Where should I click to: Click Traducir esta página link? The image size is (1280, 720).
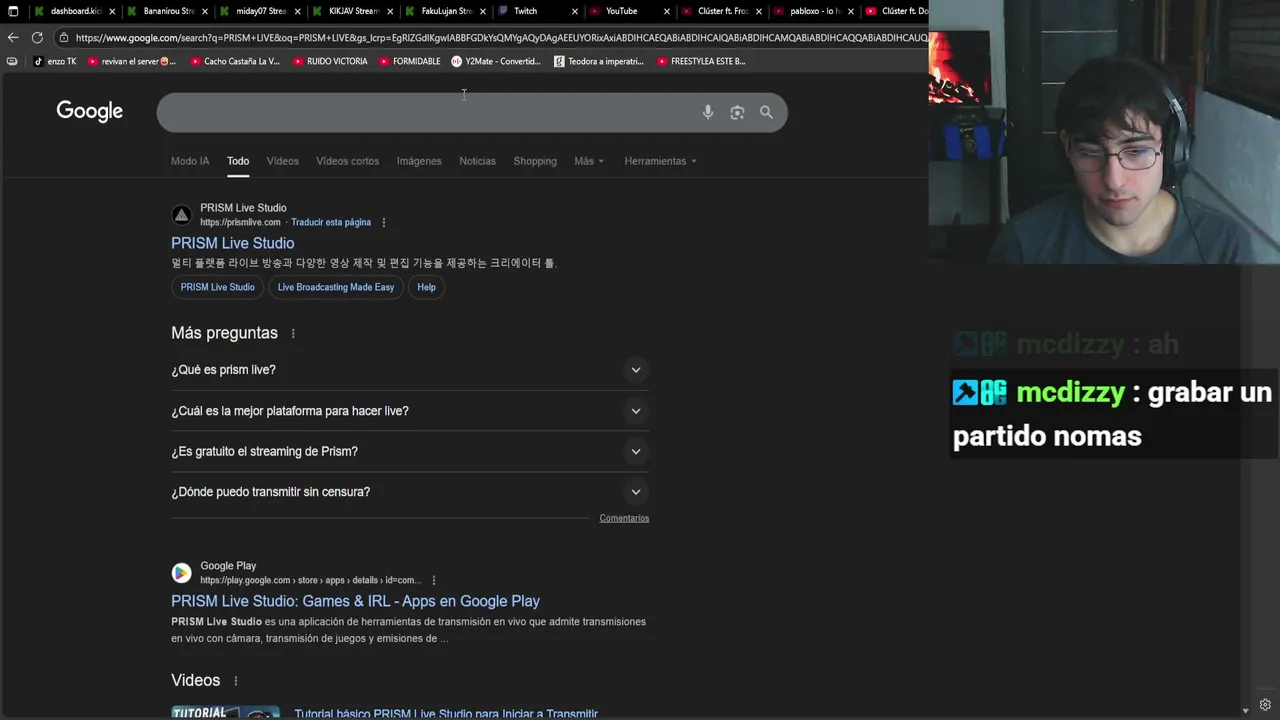331,223
